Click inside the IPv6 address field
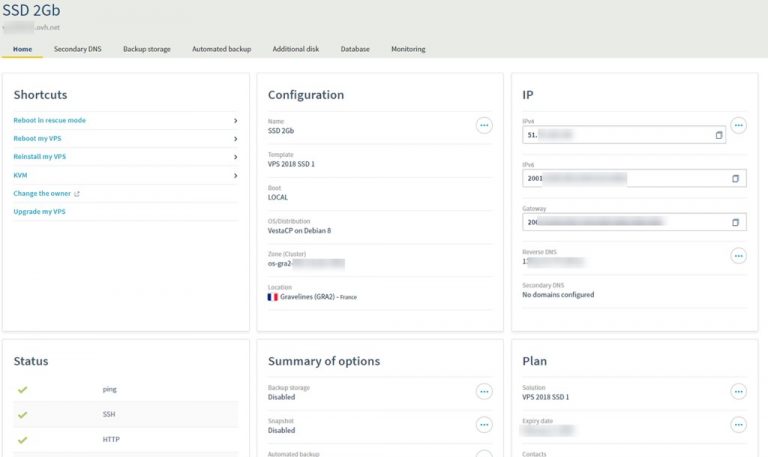 (634, 178)
